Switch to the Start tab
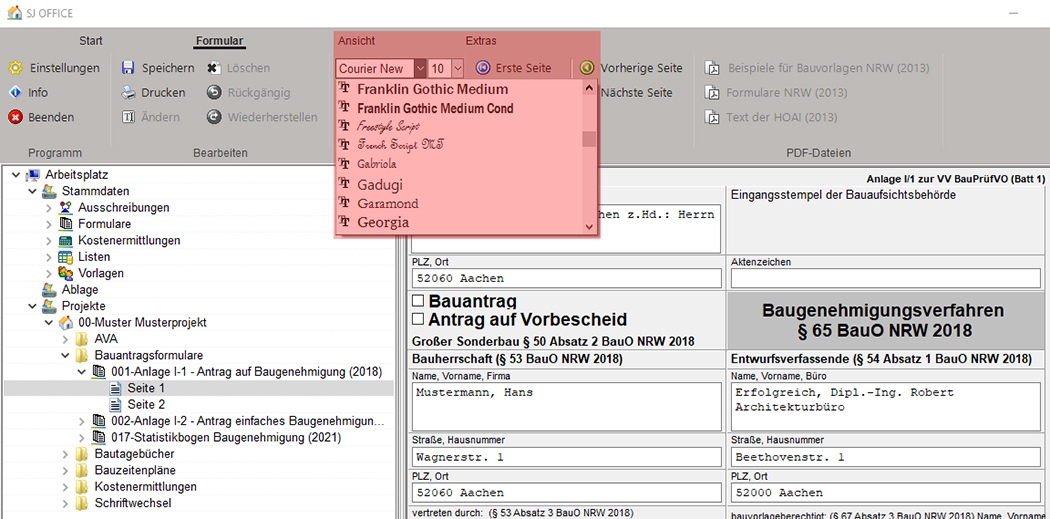Image resolution: width=1050 pixels, height=519 pixels. click(x=91, y=41)
